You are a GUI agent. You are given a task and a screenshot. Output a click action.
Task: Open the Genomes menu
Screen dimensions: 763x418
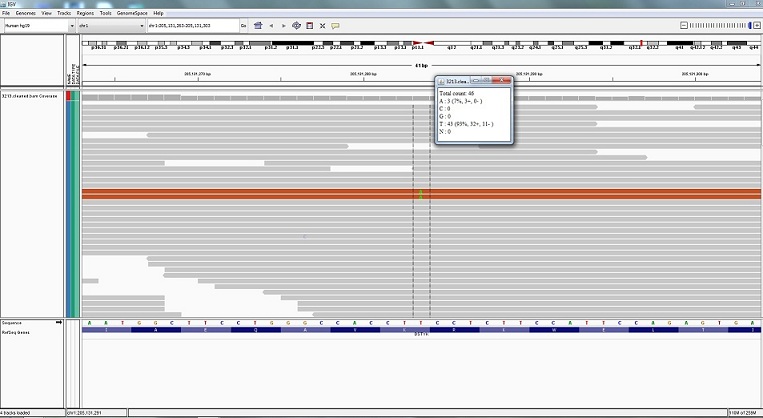coord(25,13)
